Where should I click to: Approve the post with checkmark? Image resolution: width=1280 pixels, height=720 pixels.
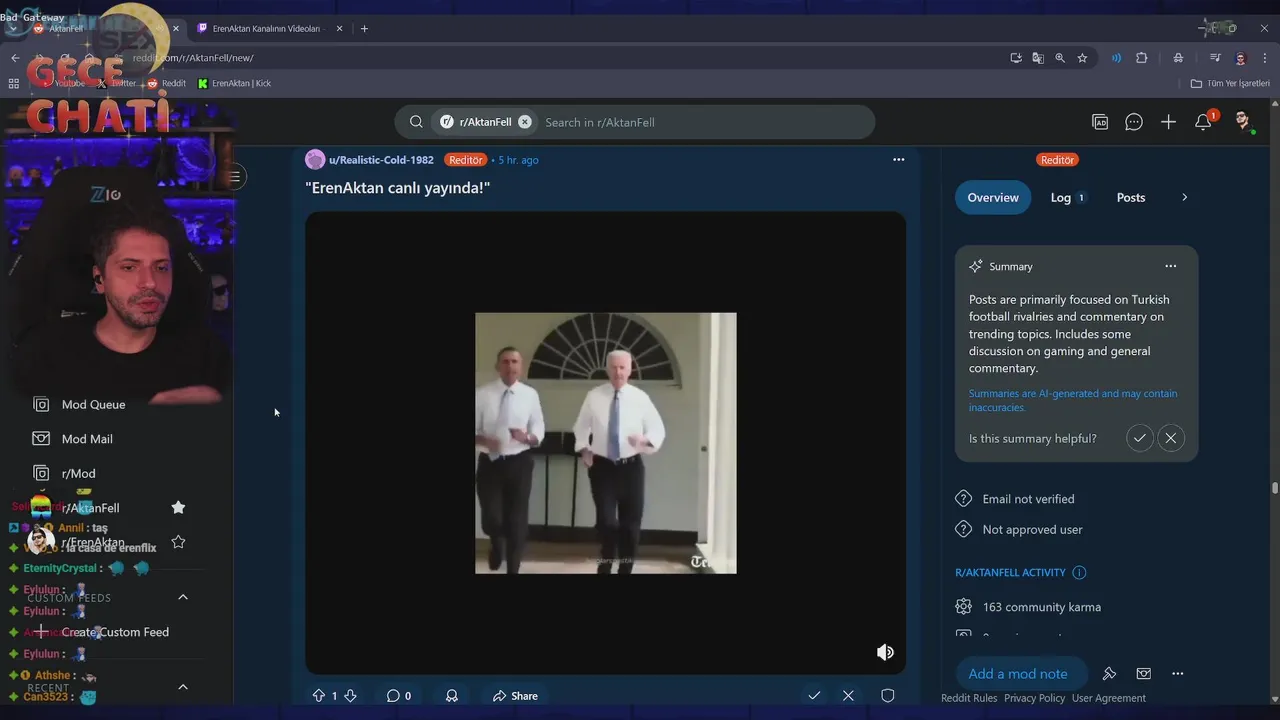pos(814,696)
